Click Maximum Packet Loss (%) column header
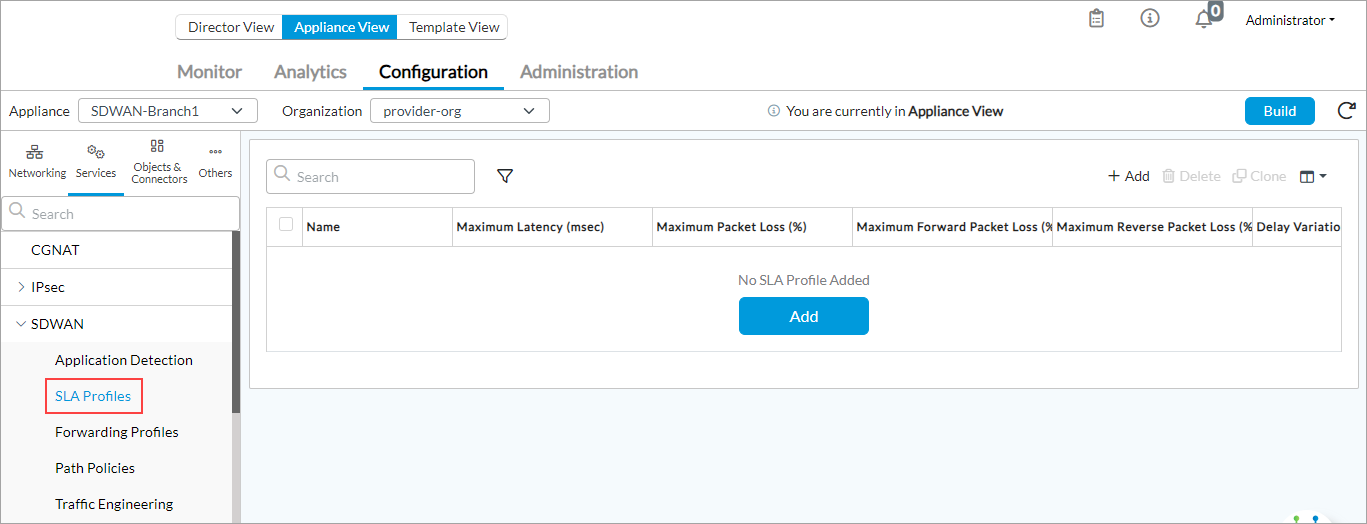1367x524 pixels. 752,227
